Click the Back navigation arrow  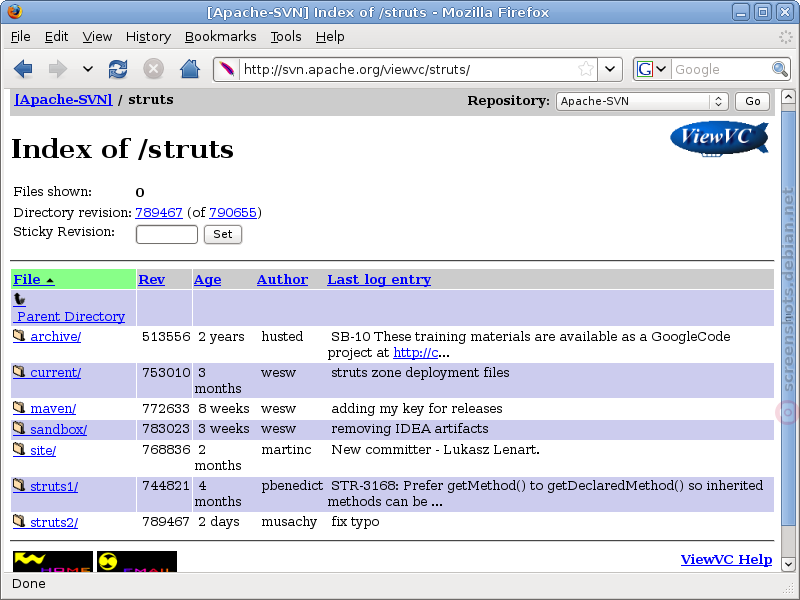point(23,69)
